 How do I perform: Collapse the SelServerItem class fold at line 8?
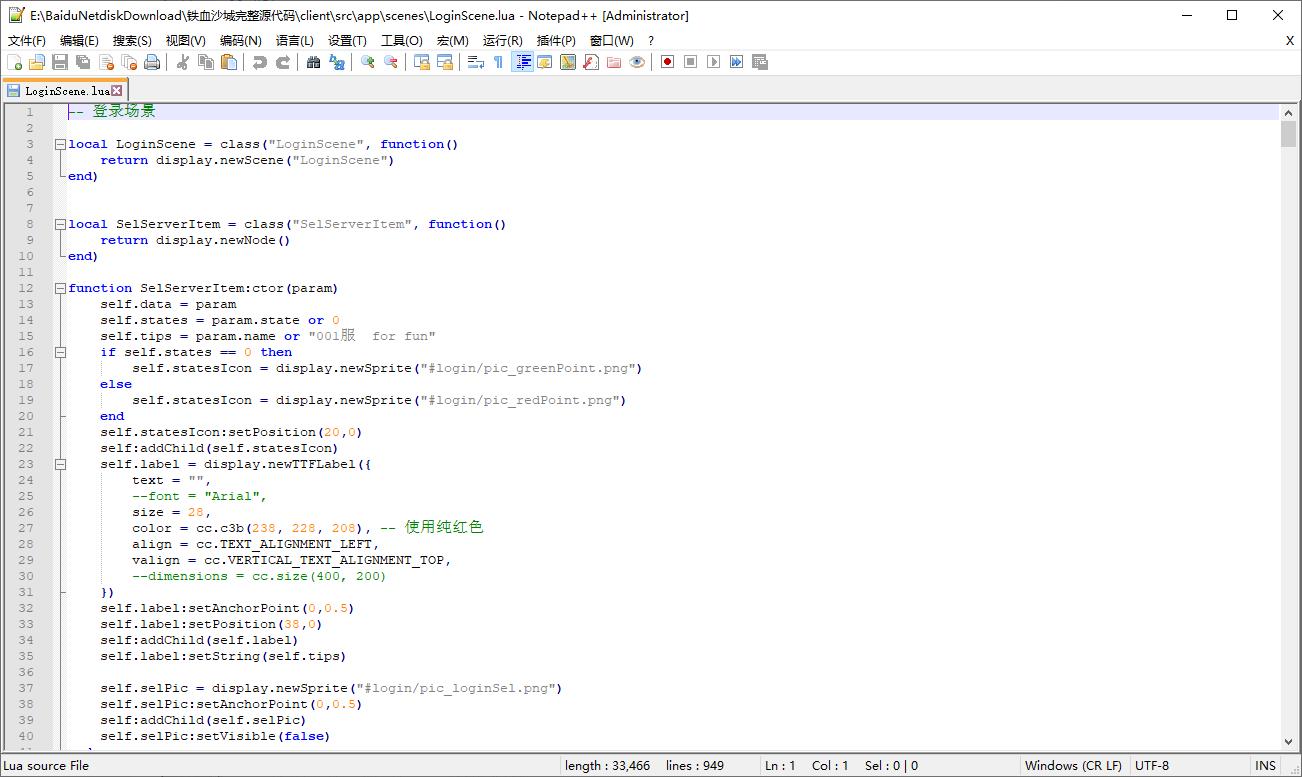coord(60,224)
